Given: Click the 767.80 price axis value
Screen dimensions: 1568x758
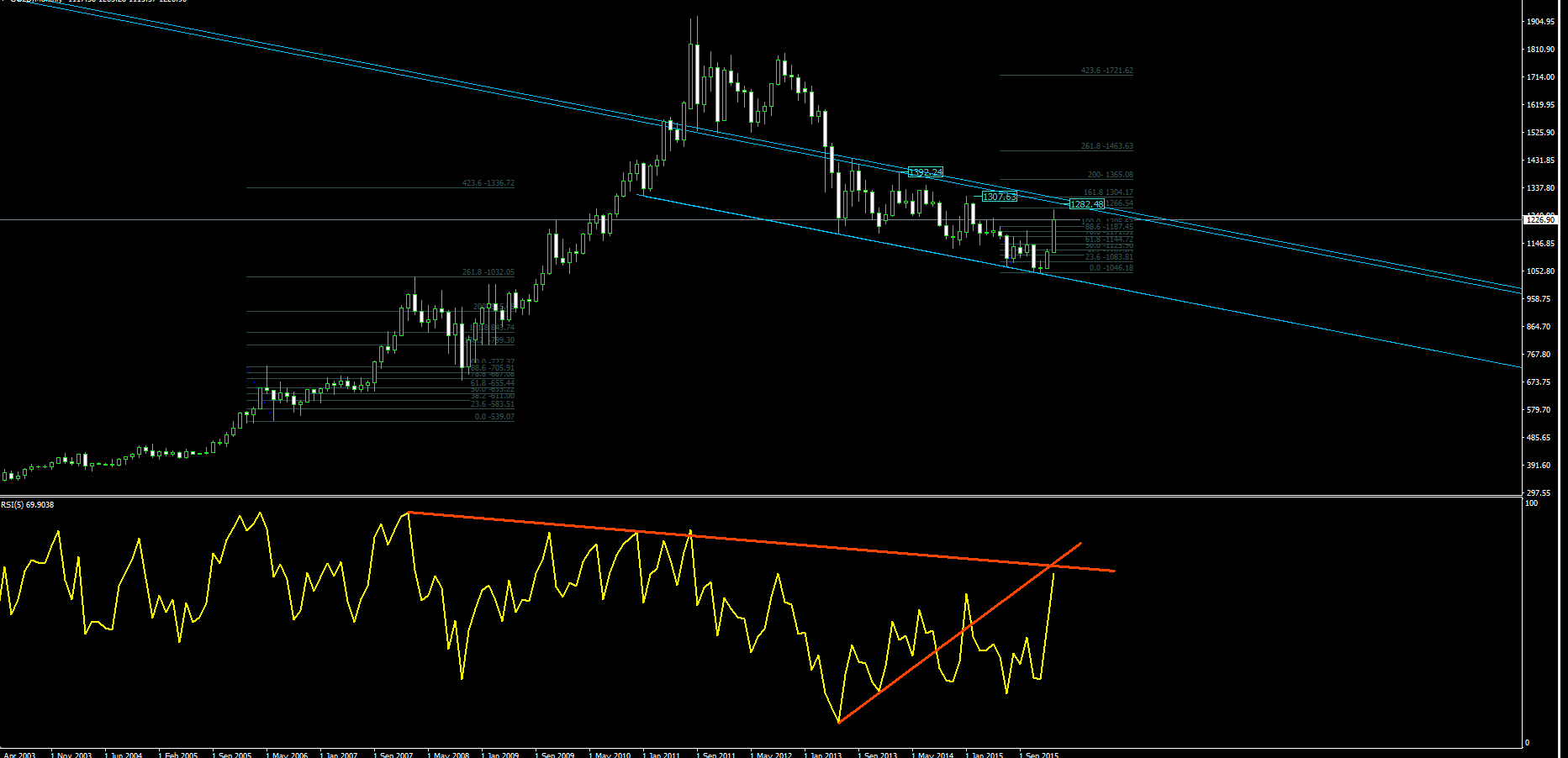Looking at the screenshot, I should 1539,355.
